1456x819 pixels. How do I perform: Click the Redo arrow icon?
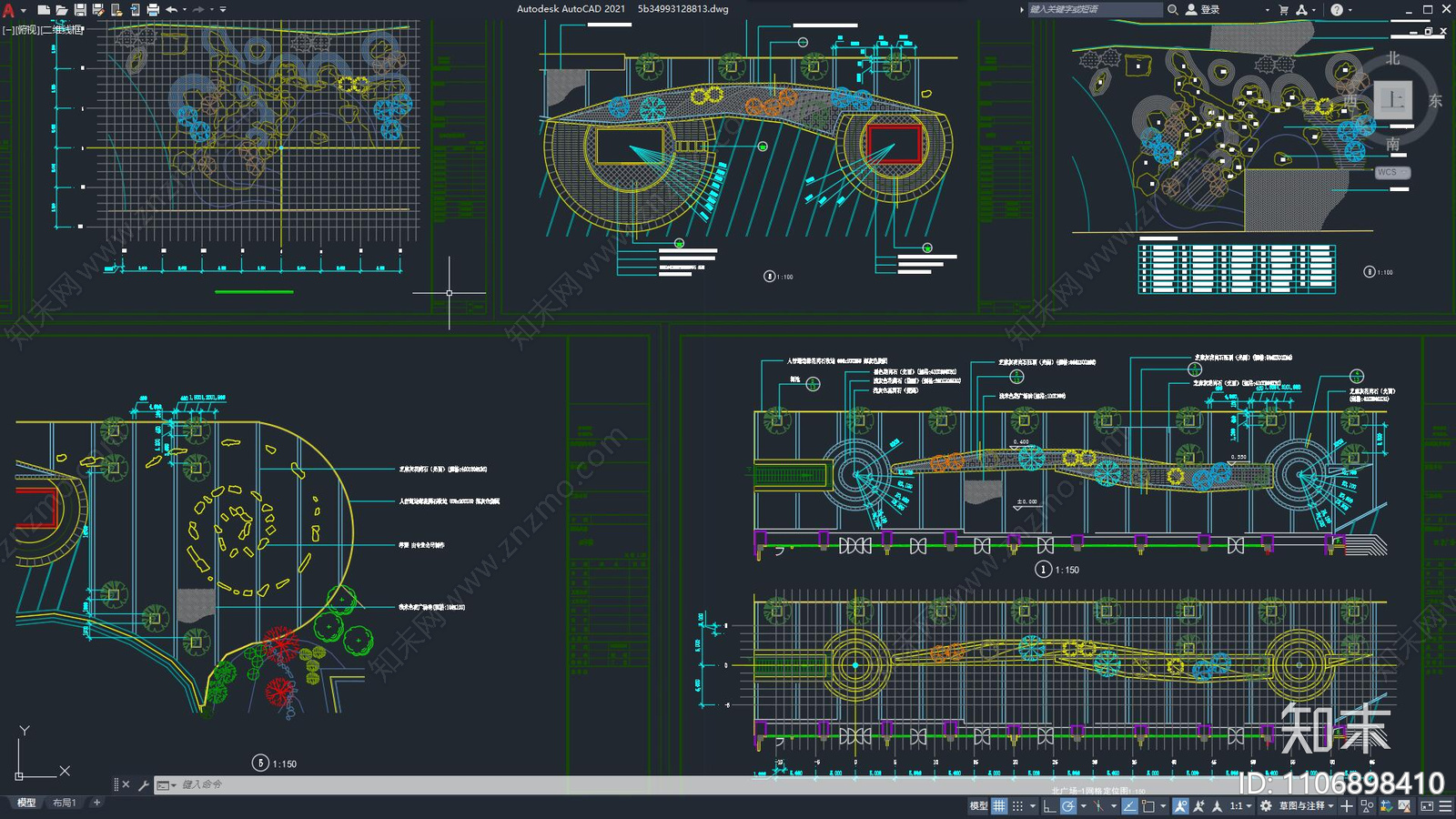point(198,9)
